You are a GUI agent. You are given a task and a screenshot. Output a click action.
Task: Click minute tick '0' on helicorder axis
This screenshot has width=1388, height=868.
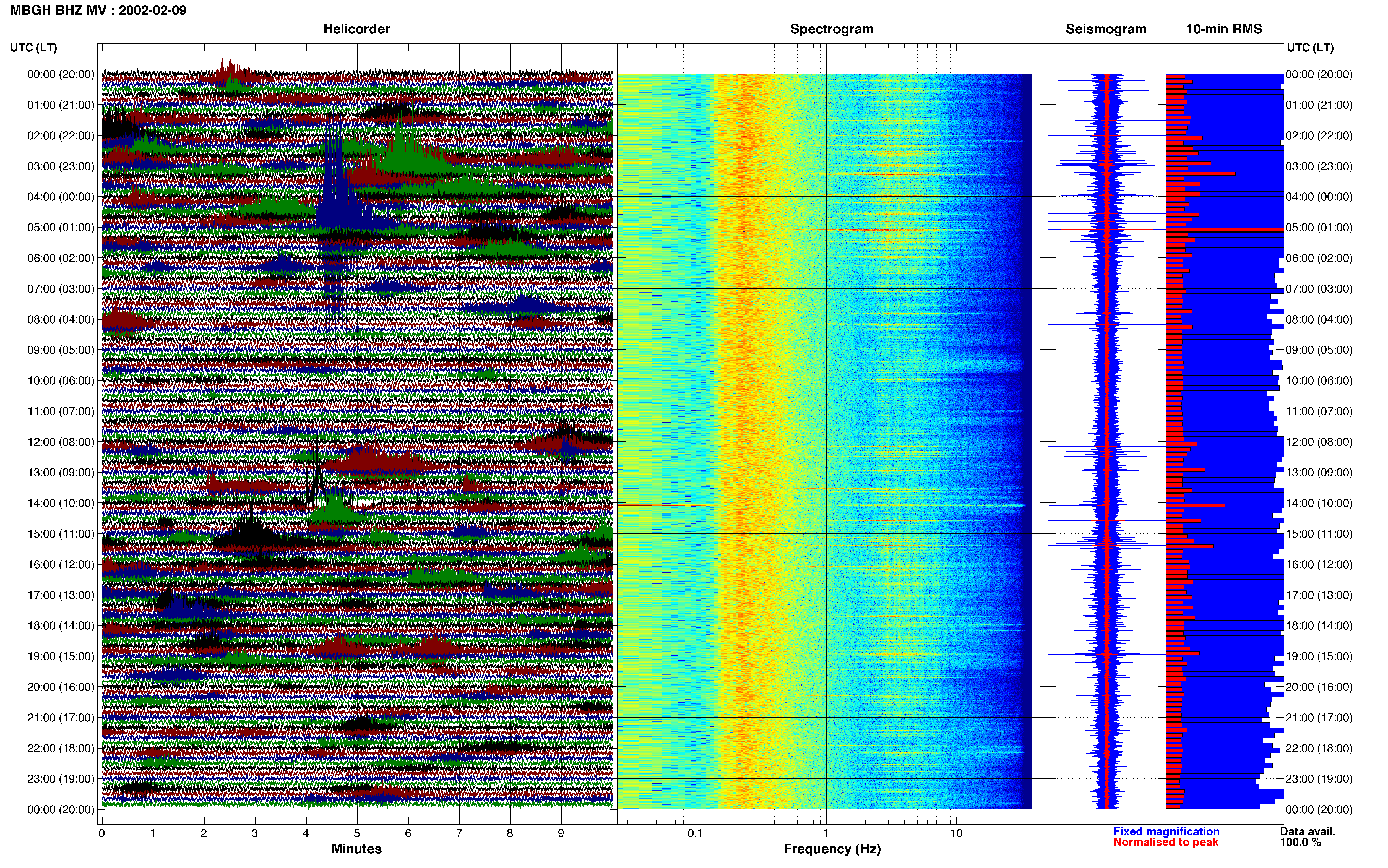[101, 833]
